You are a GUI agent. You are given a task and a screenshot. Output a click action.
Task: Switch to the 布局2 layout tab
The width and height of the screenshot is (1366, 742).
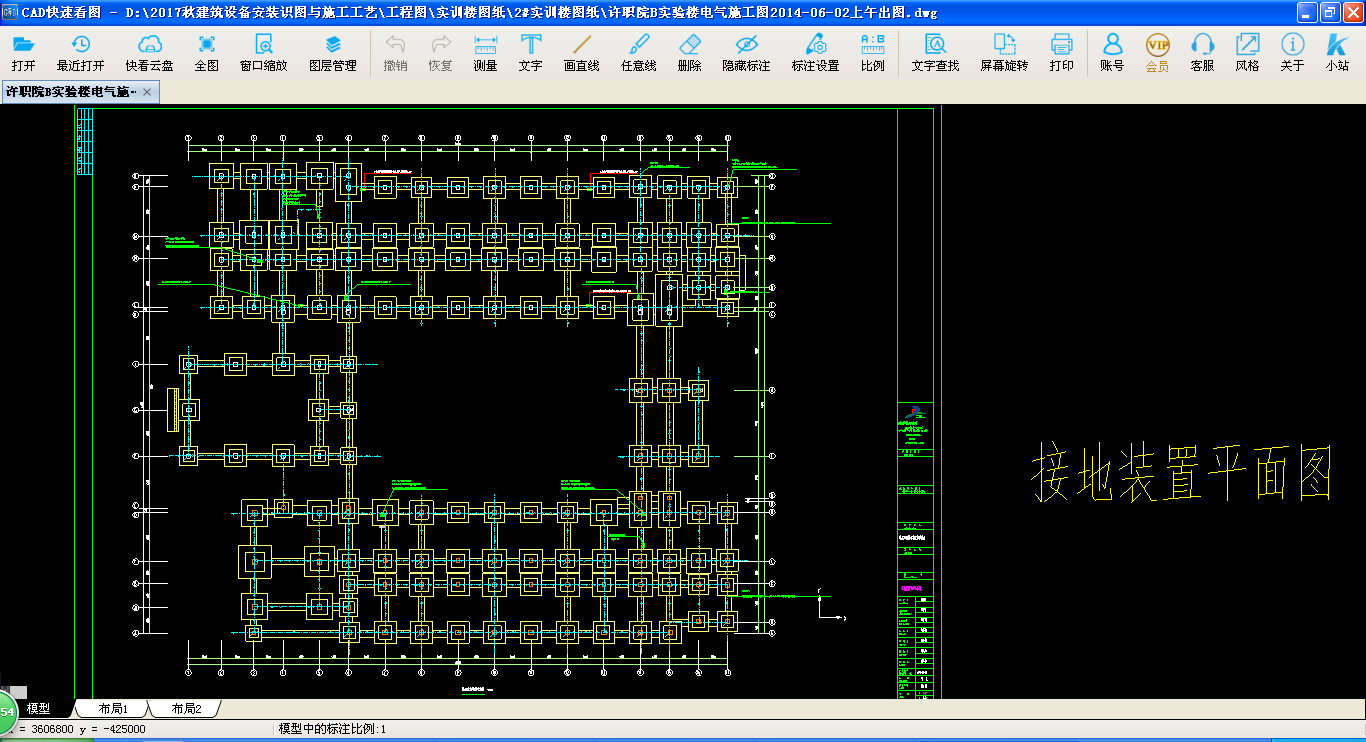[185, 708]
